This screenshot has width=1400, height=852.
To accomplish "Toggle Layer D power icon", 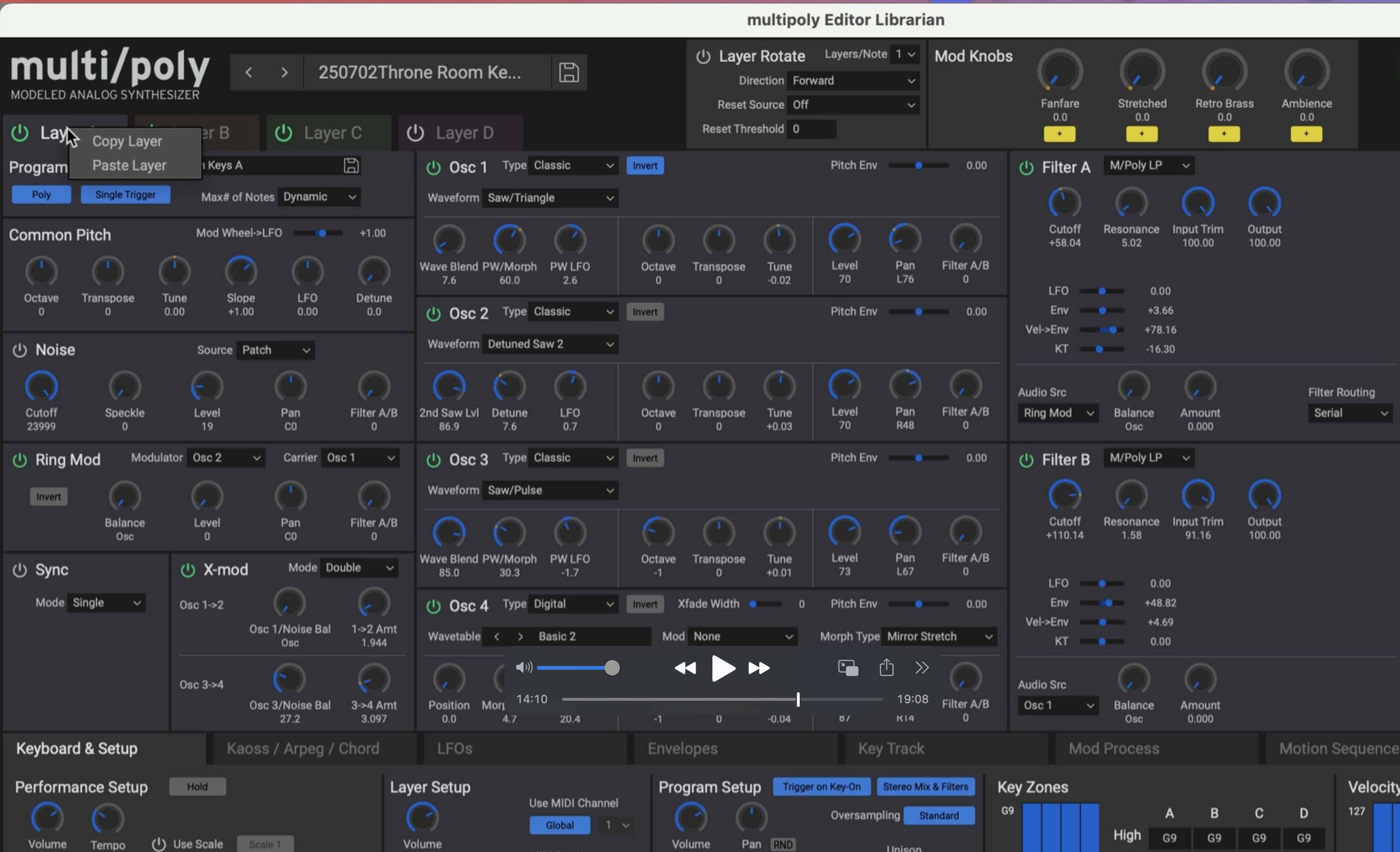I will [x=415, y=133].
